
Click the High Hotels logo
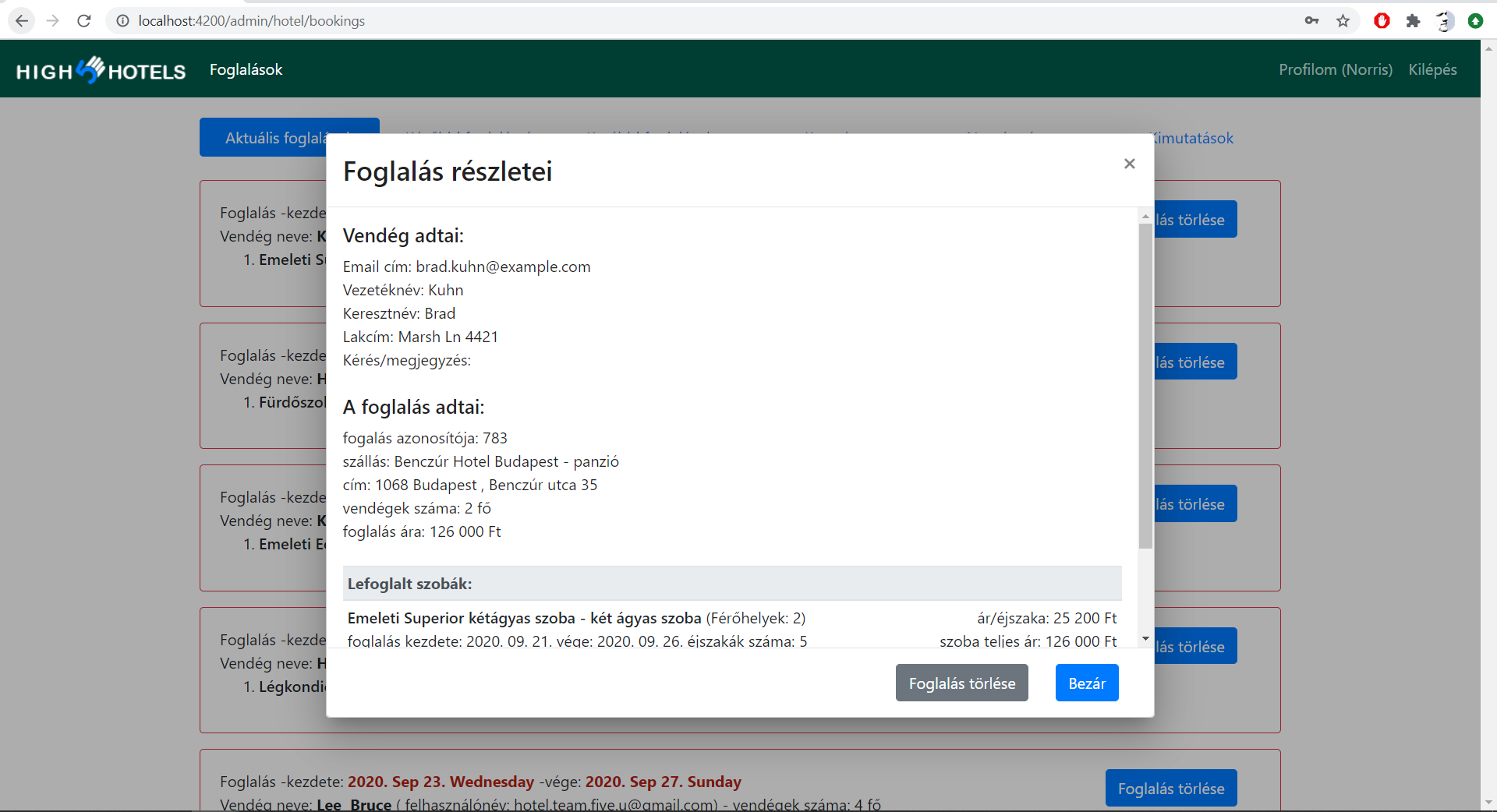[x=101, y=70]
